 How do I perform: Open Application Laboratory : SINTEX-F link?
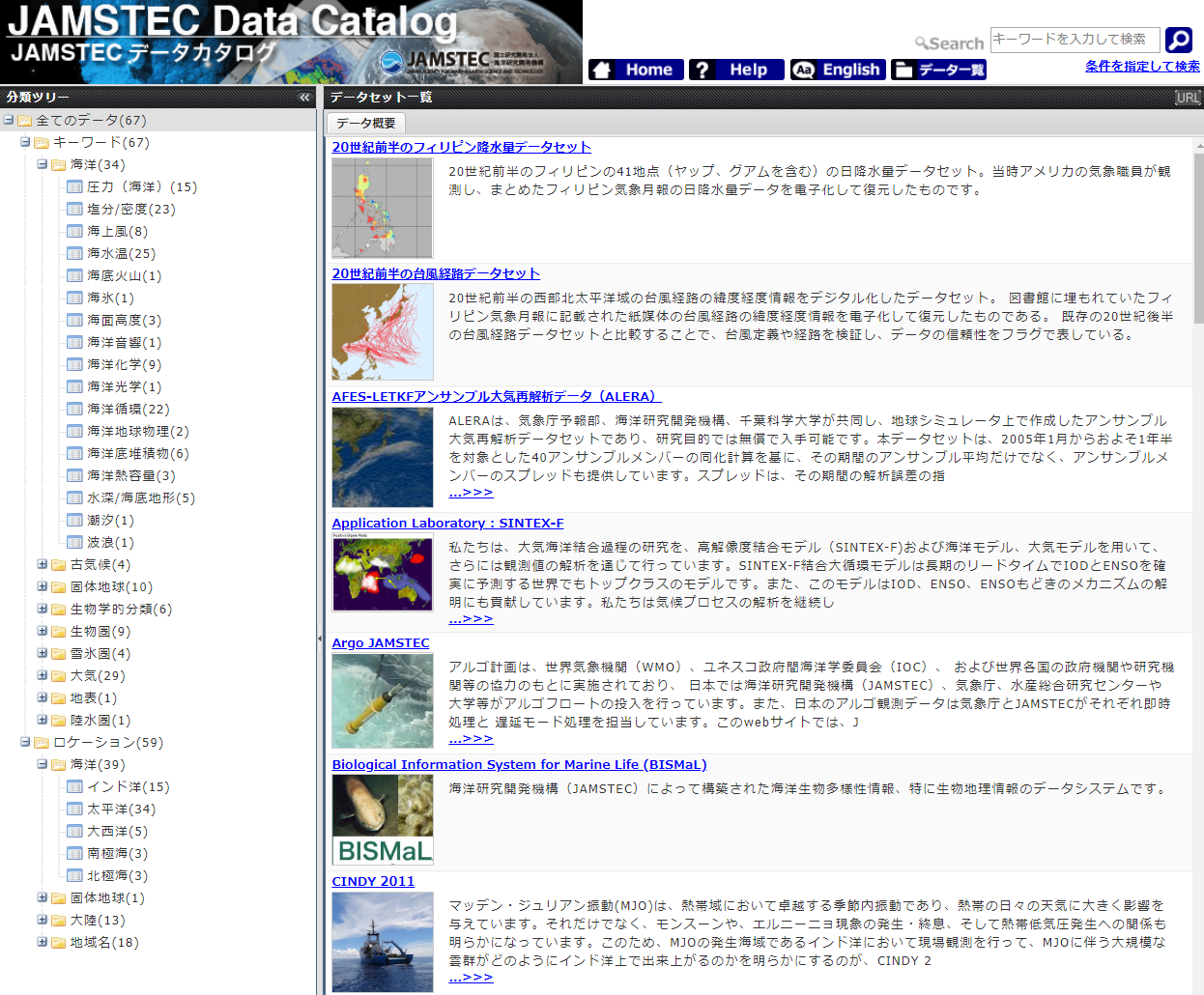[x=448, y=523]
